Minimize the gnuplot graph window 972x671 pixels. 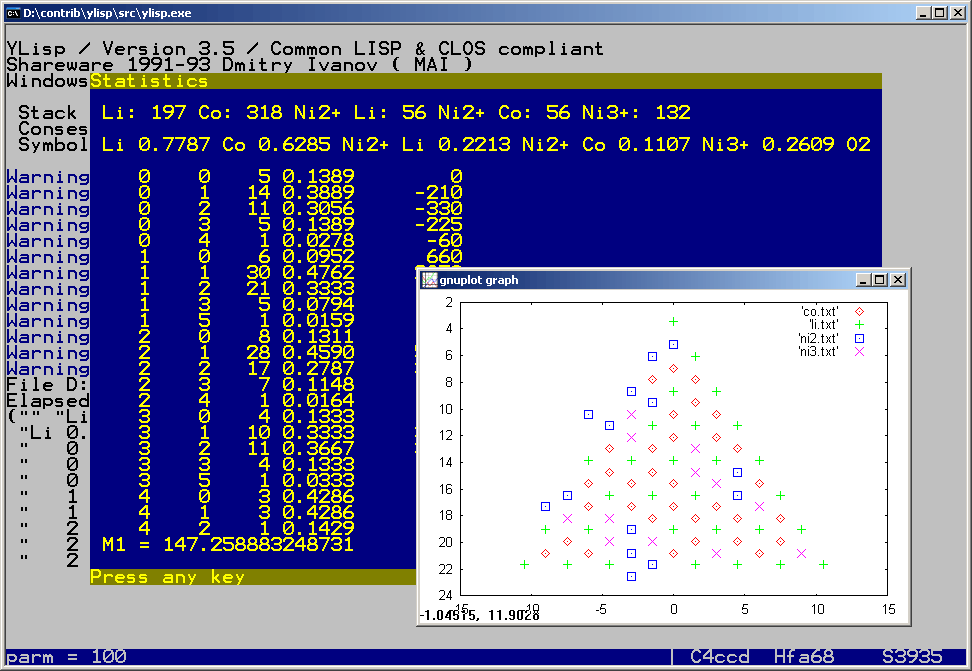click(x=864, y=280)
